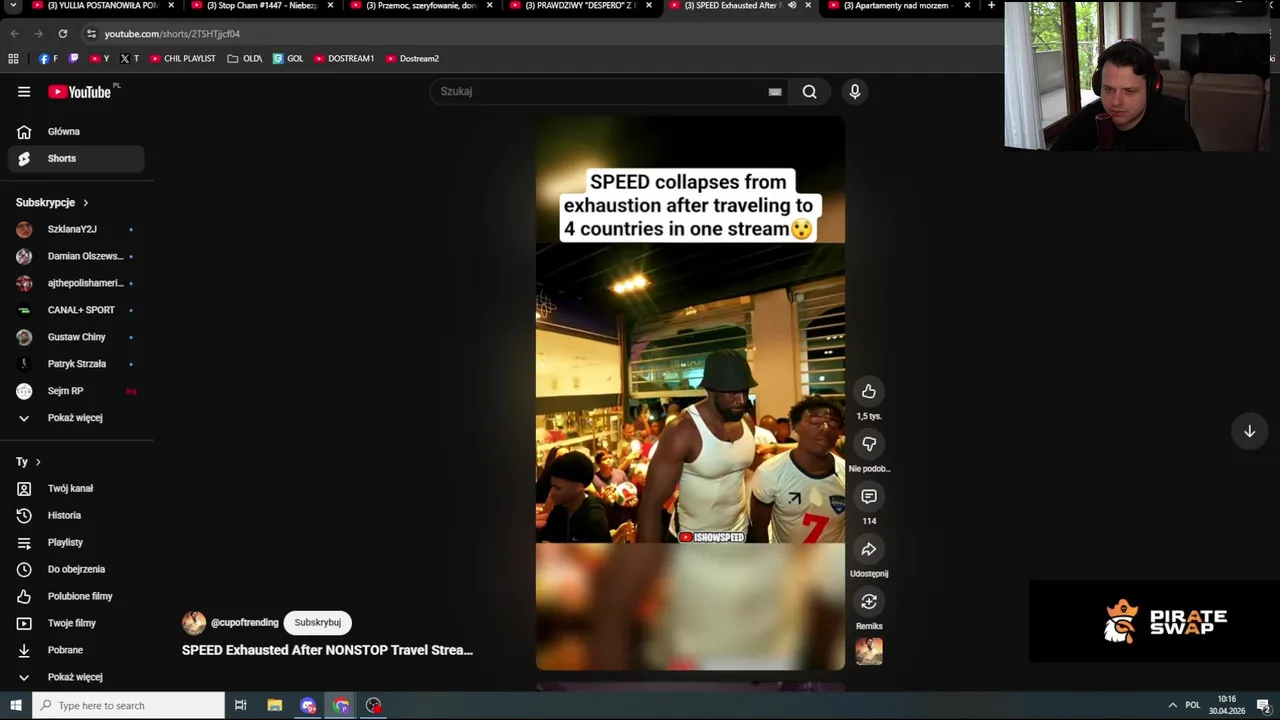Like the Short with thumbs up
Image resolution: width=1280 pixels, height=720 pixels.
(869, 391)
